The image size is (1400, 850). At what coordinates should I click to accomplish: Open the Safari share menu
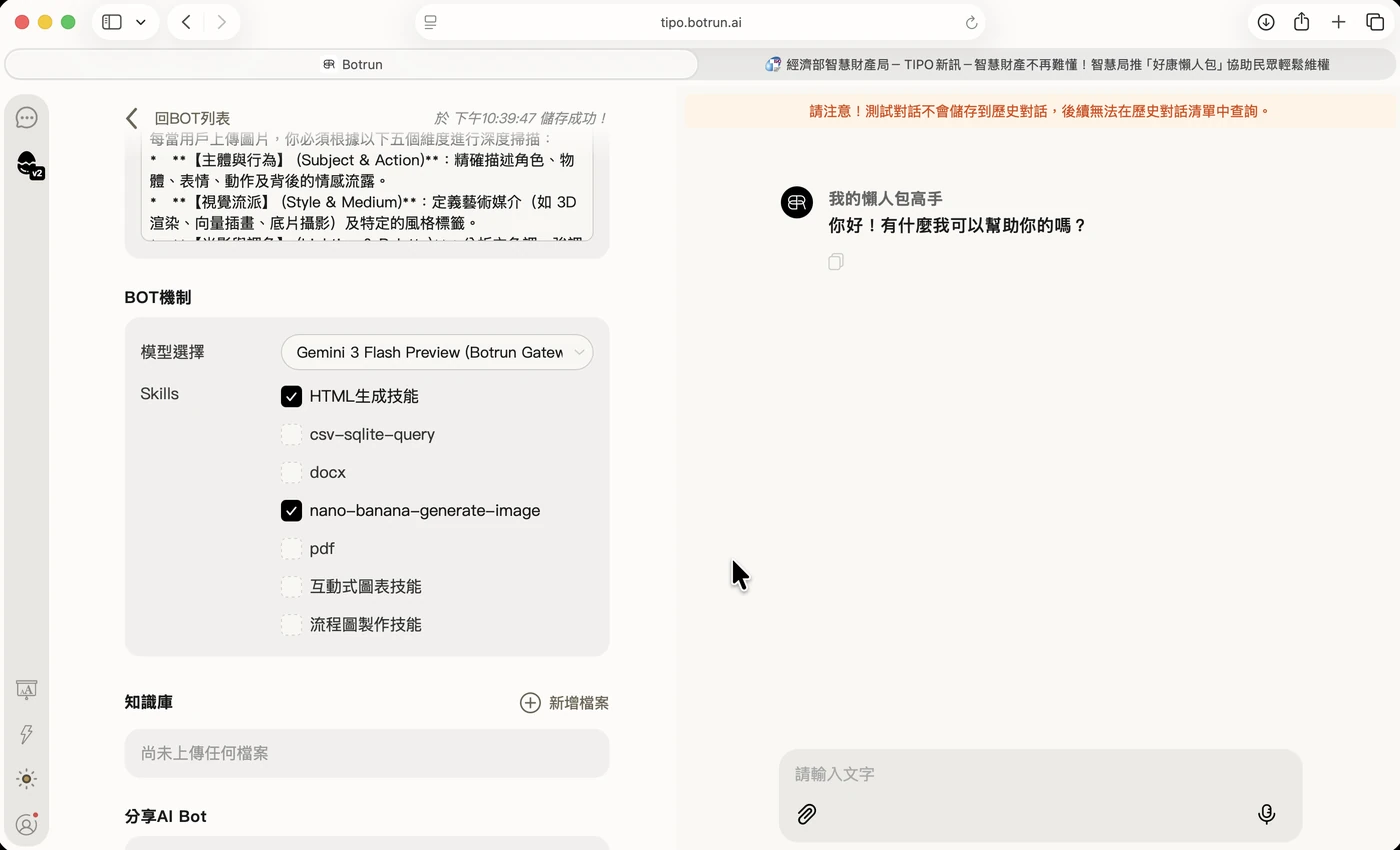[1301, 22]
